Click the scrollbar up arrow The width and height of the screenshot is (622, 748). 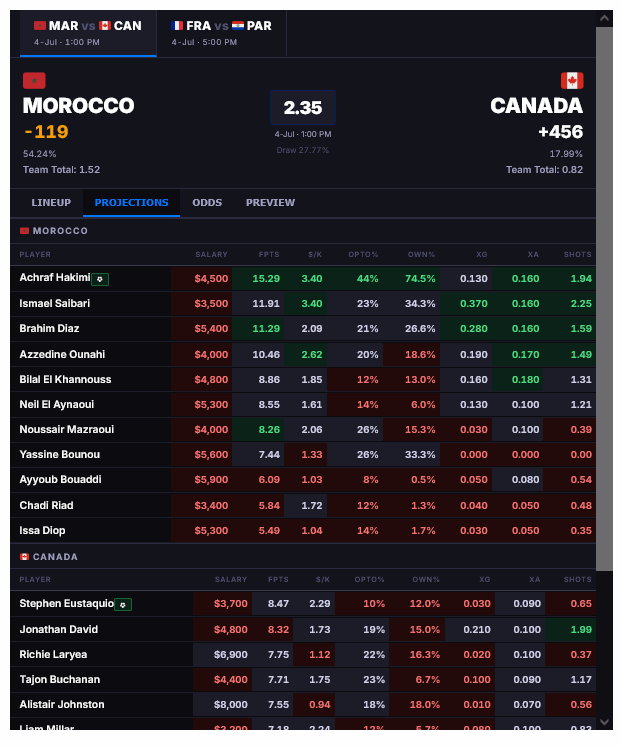tap(604, 18)
